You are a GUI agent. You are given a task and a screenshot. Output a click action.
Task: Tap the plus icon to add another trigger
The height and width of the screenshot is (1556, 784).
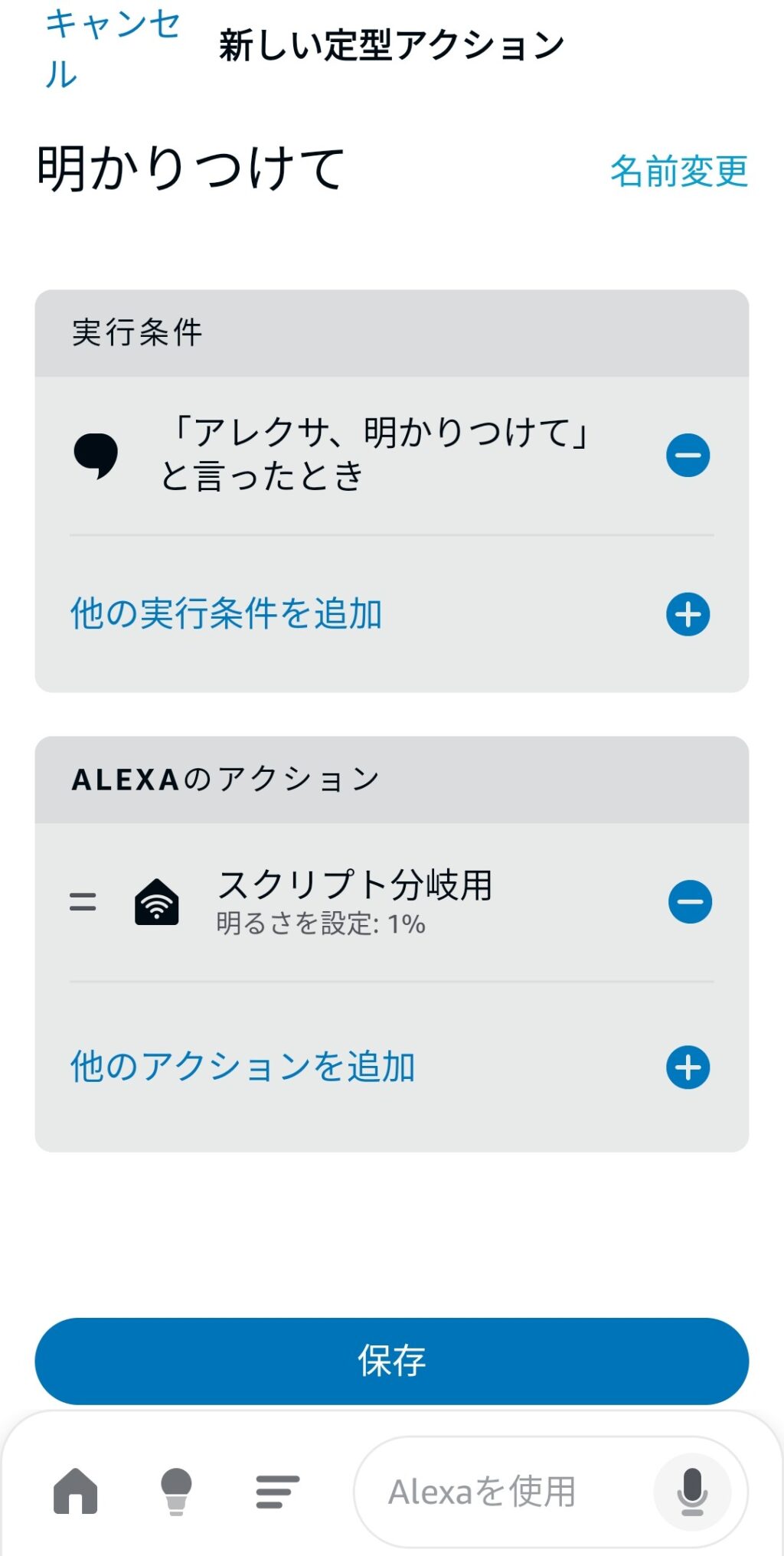click(x=688, y=614)
